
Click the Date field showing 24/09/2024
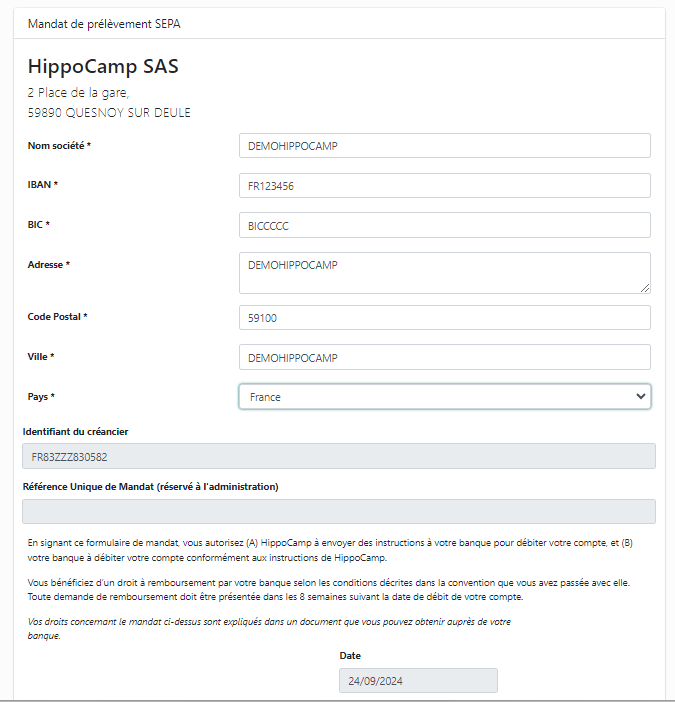point(418,681)
